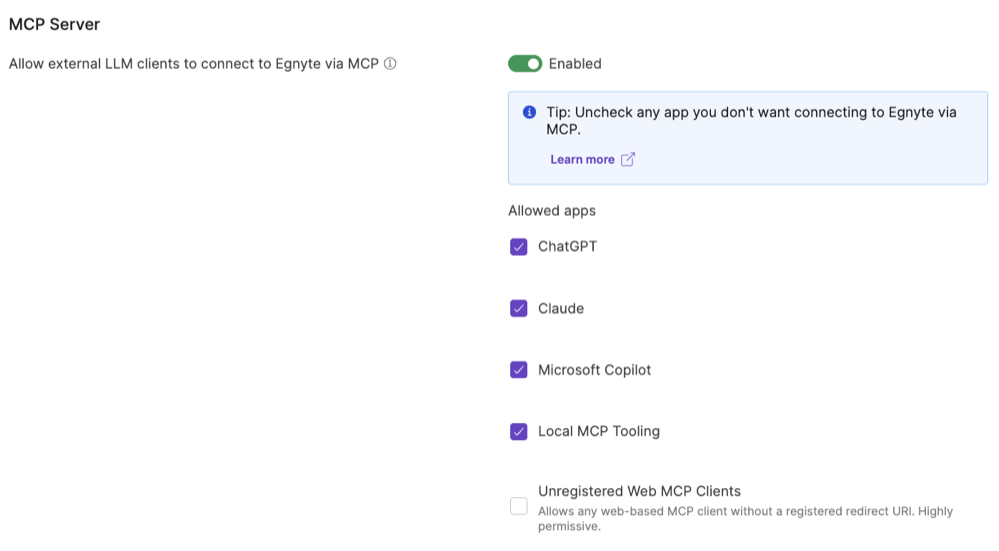
Task: Click the Microsoft Copilot label text
Action: [594, 371]
